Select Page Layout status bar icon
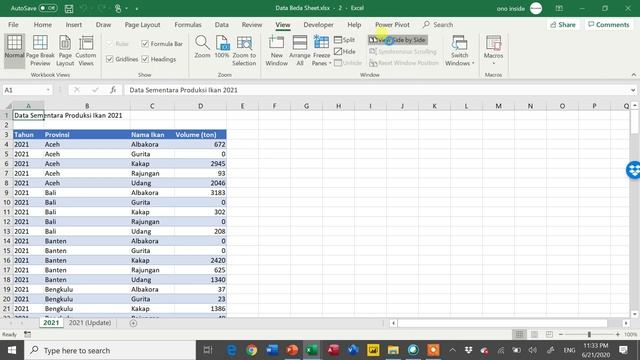This screenshot has height=360, width=640. (534, 334)
